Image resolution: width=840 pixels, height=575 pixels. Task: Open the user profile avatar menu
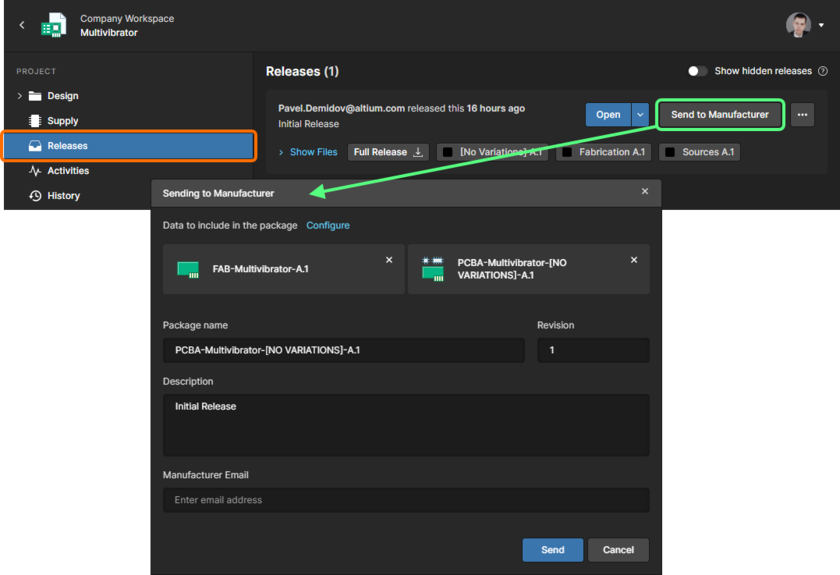coord(798,25)
